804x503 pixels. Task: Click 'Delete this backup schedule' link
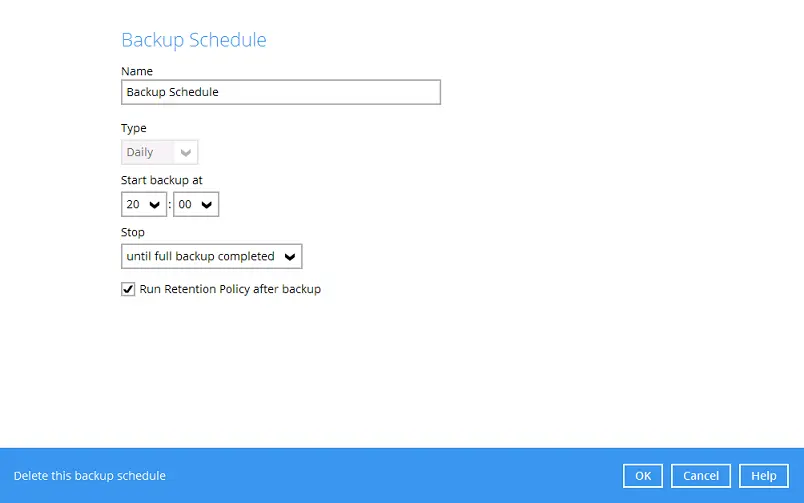(x=90, y=476)
